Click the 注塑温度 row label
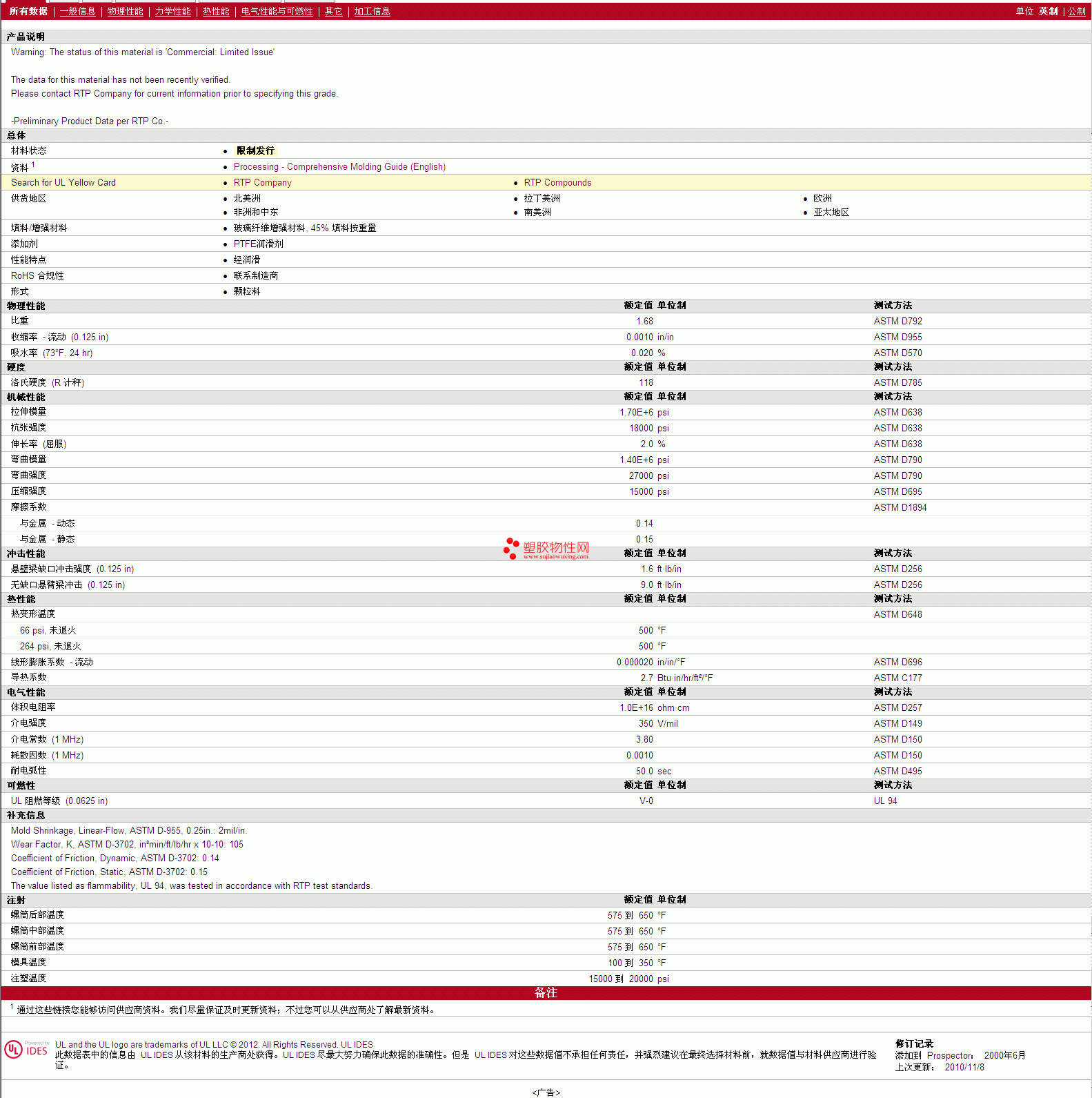This screenshot has height=1098, width=1092. pos(28,978)
